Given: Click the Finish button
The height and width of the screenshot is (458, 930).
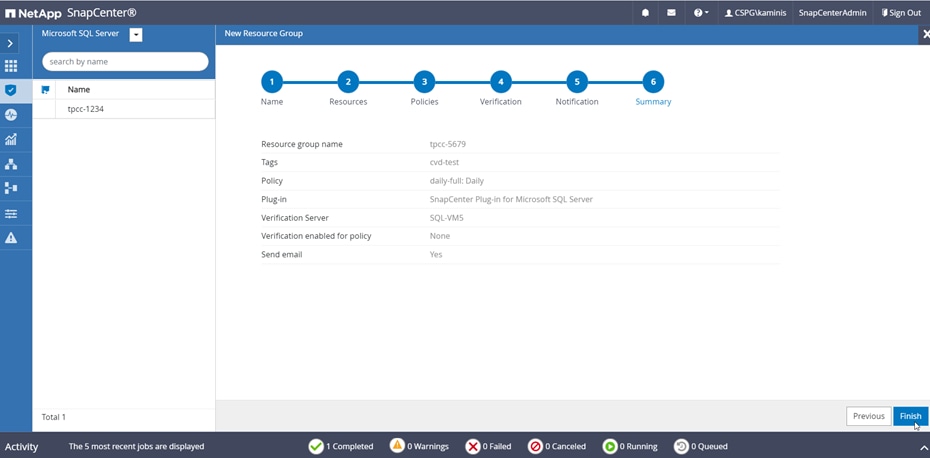Looking at the screenshot, I should pos(910,416).
